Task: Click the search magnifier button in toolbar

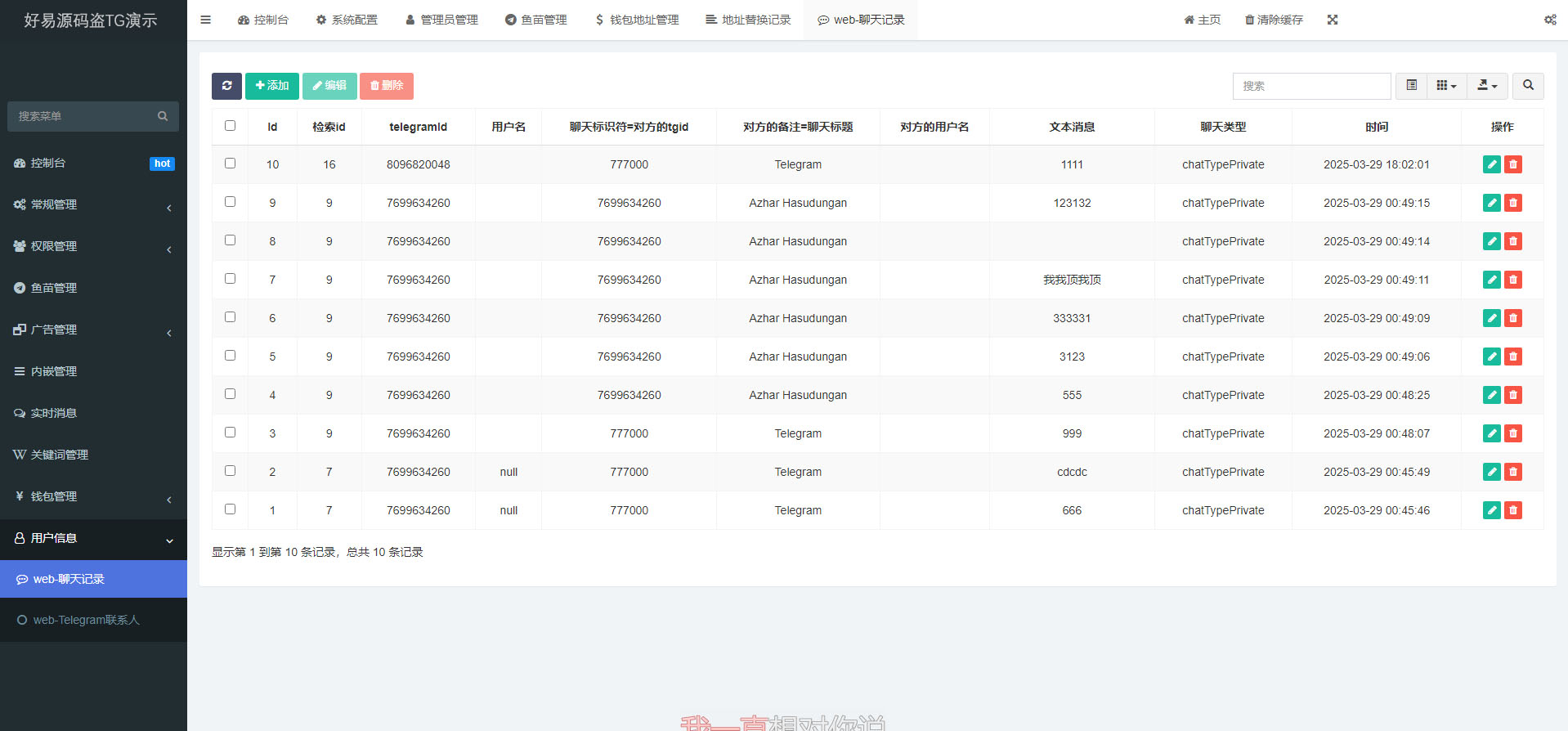Action: pyautogui.click(x=1528, y=86)
